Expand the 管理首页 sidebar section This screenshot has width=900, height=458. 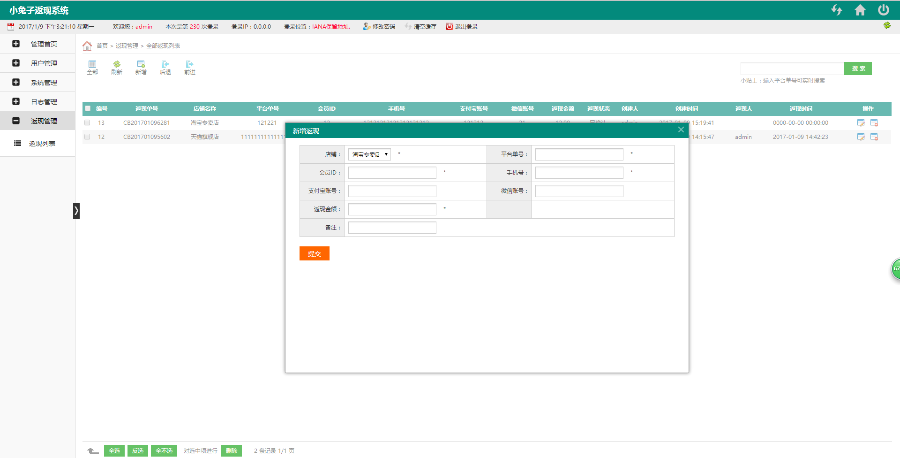37,44
